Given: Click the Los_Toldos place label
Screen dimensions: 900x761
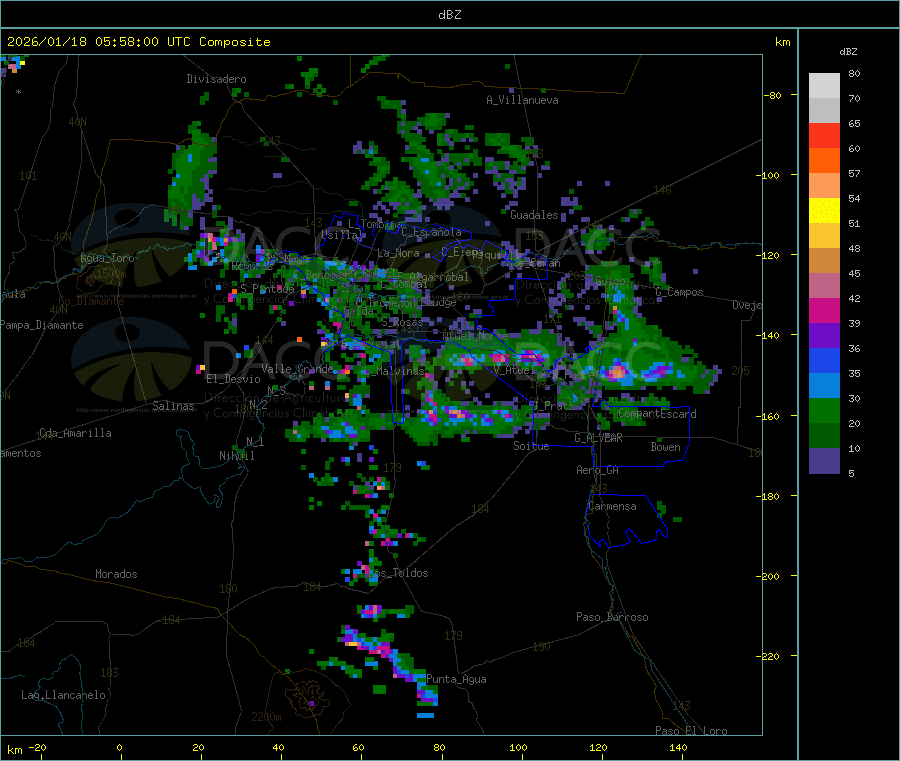Looking at the screenshot, I should 398,573.
